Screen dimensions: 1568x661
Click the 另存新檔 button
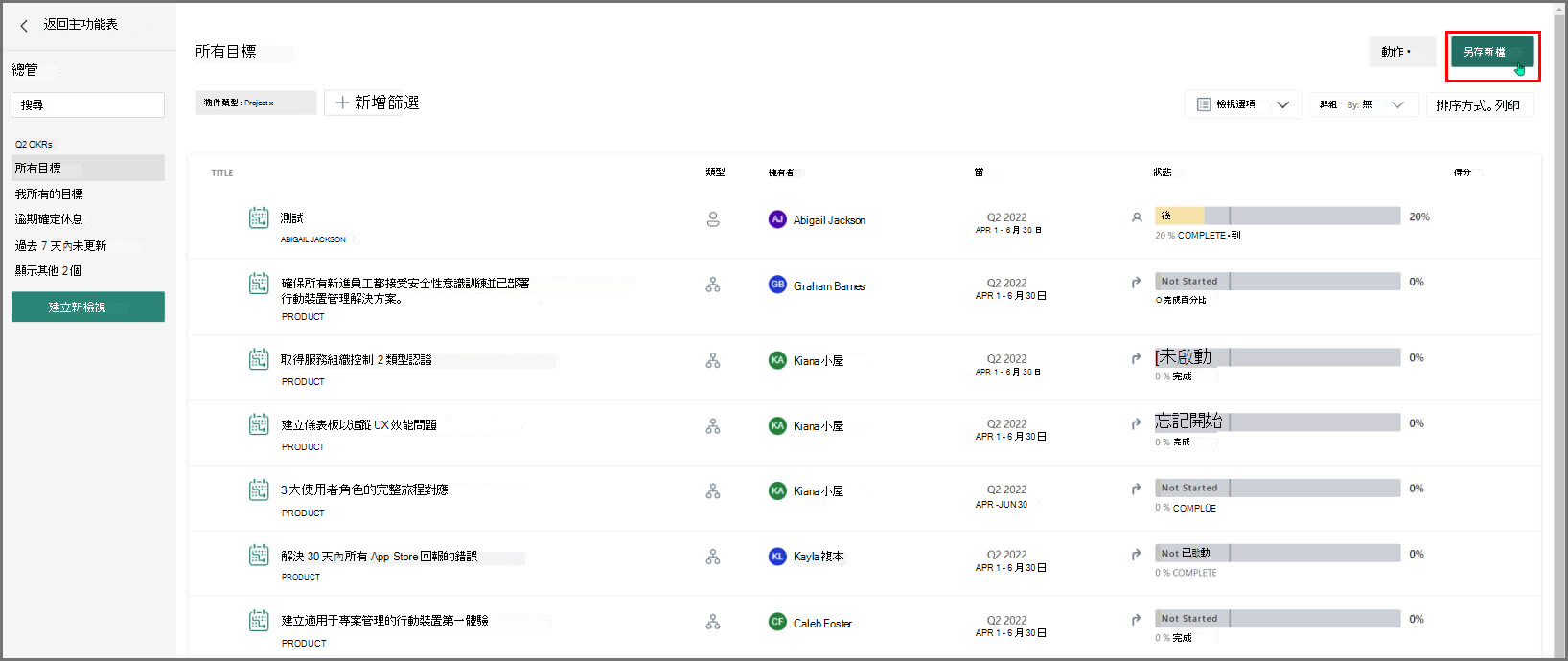(x=1492, y=52)
